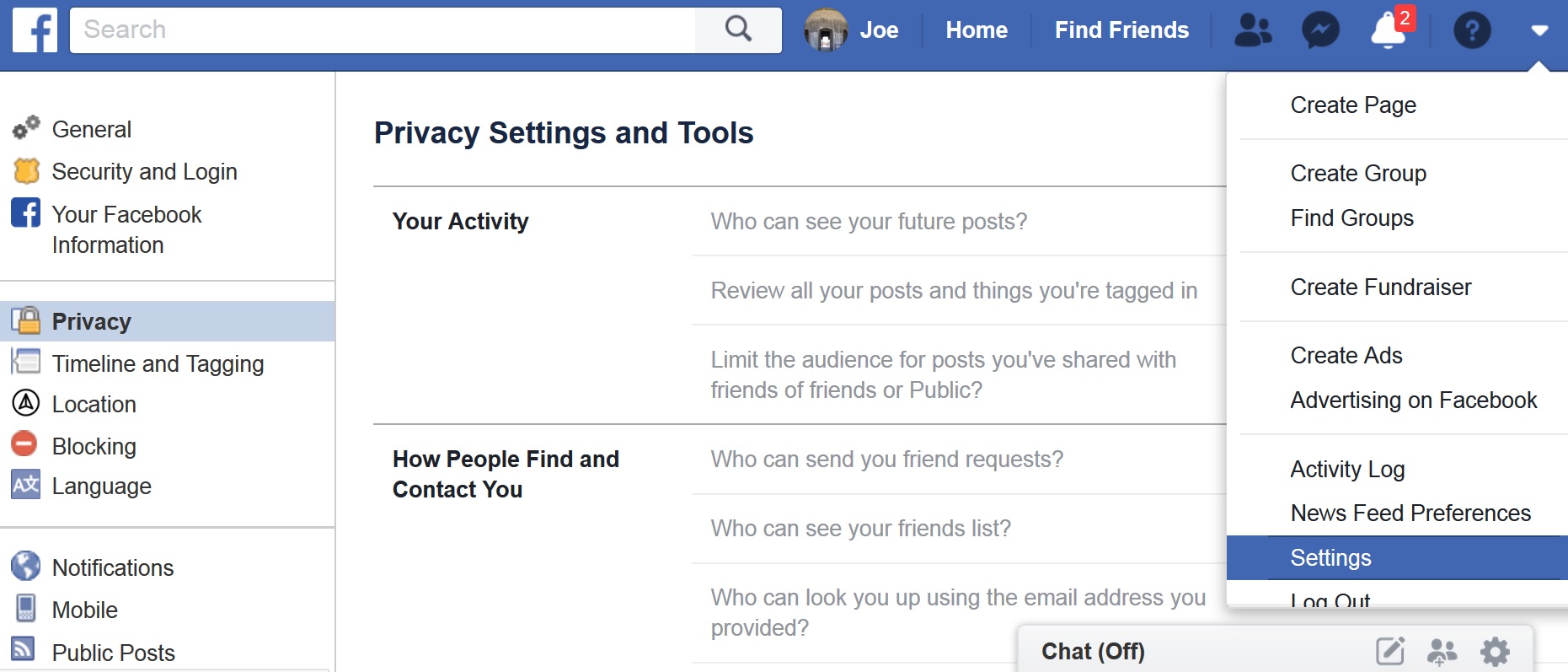
Task: Click the new message compose icon in chat bar
Action: [x=1390, y=651]
